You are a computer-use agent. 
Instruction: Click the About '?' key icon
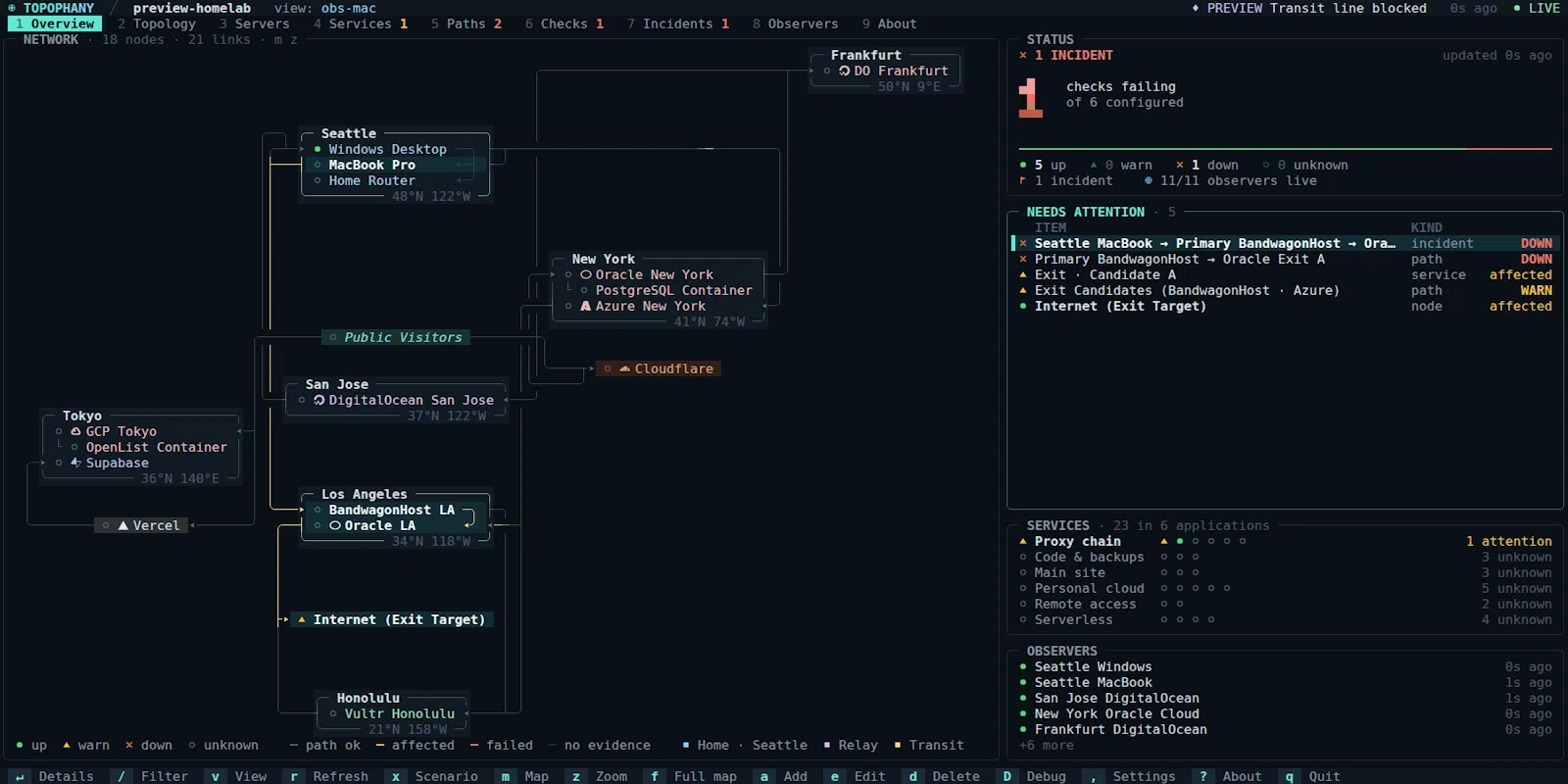[1203, 776]
